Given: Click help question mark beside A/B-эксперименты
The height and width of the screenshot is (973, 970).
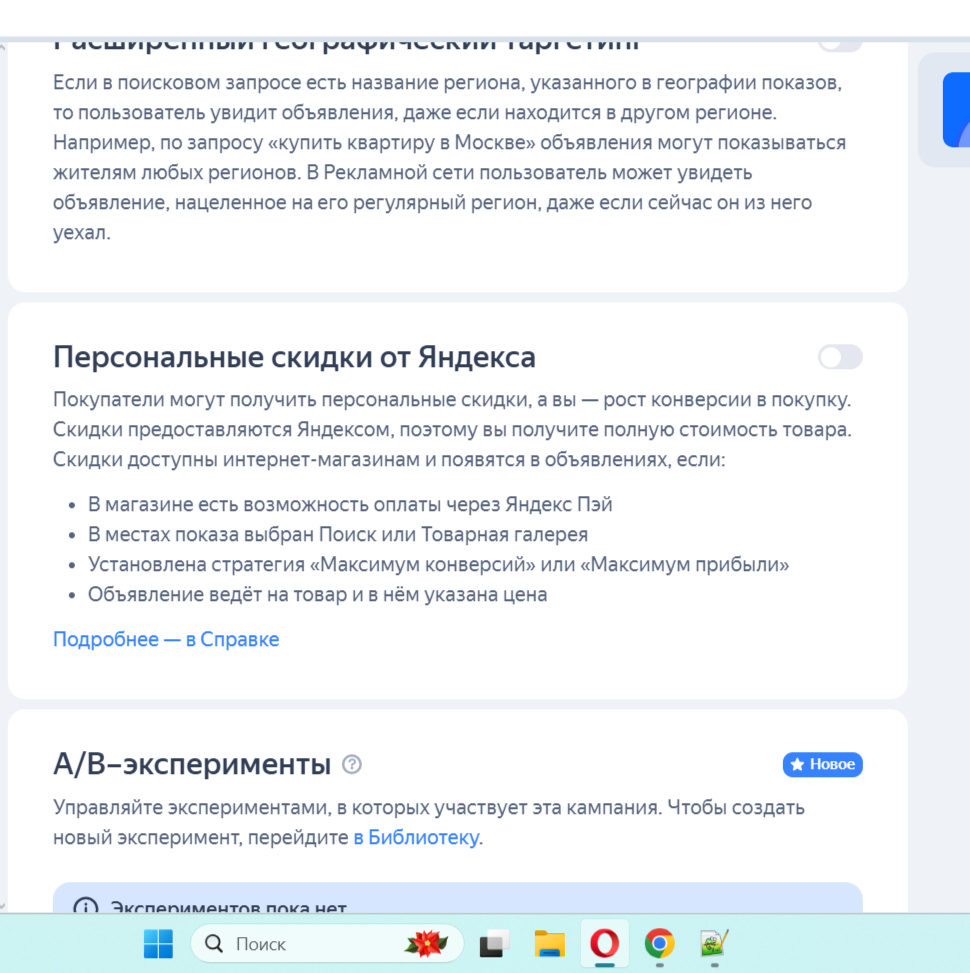Looking at the screenshot, I should pyautogui.click(x=352, y=765).
